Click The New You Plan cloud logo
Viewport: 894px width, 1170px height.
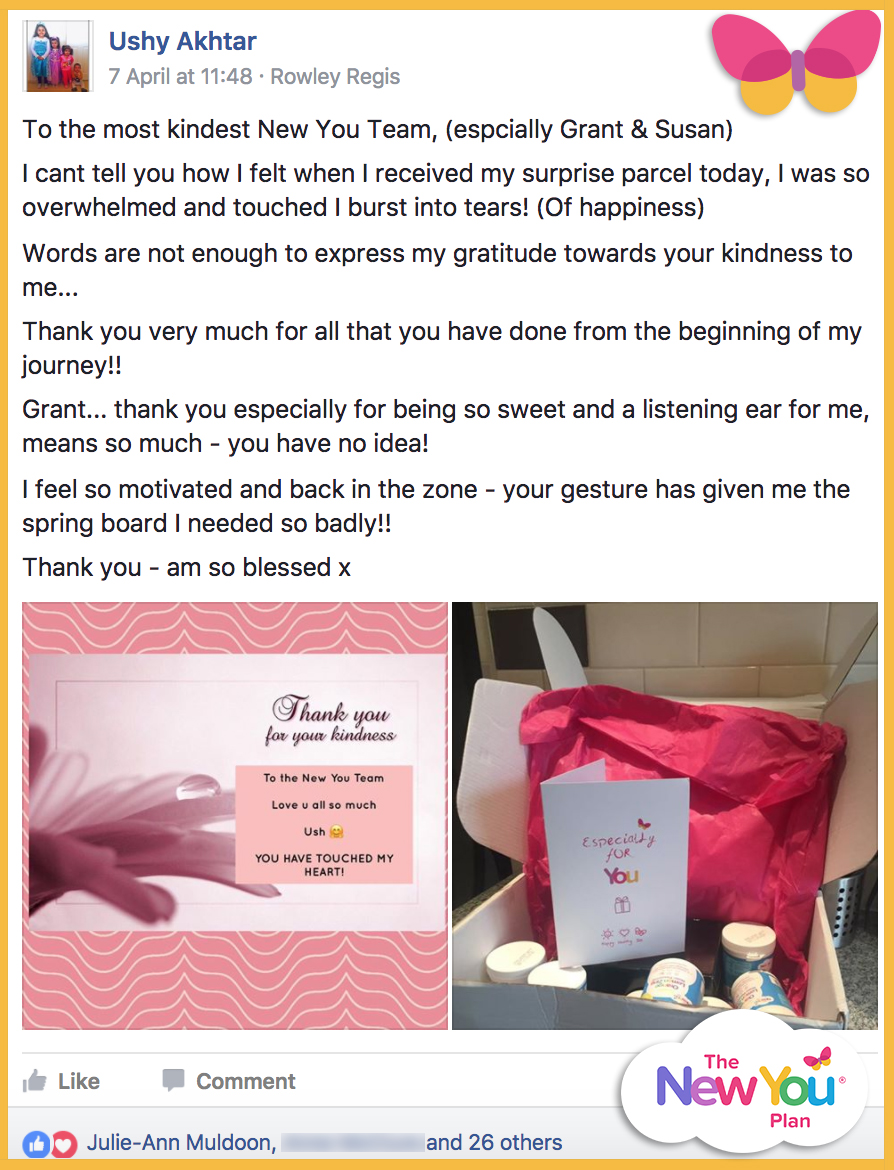(x=744, y=1087)
